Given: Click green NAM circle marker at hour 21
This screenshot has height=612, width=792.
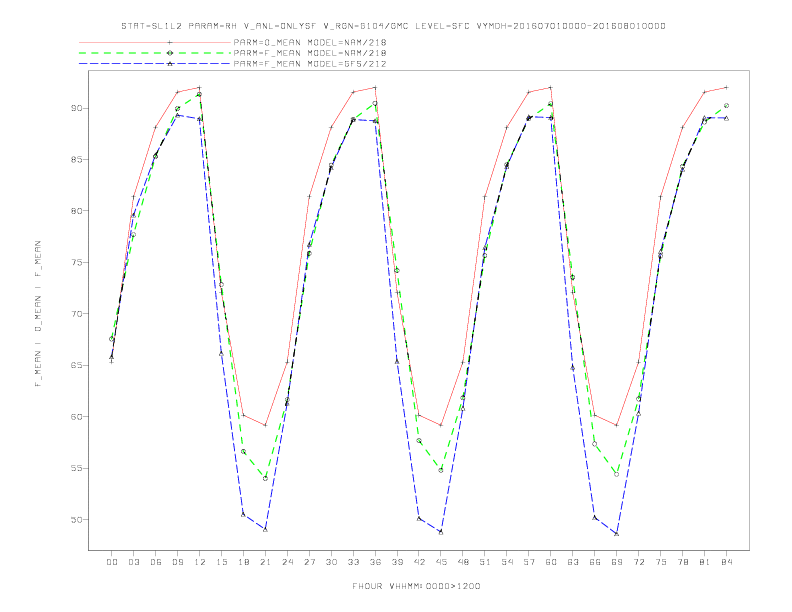Looking at the screenshot, I should (x=265, y=478).
